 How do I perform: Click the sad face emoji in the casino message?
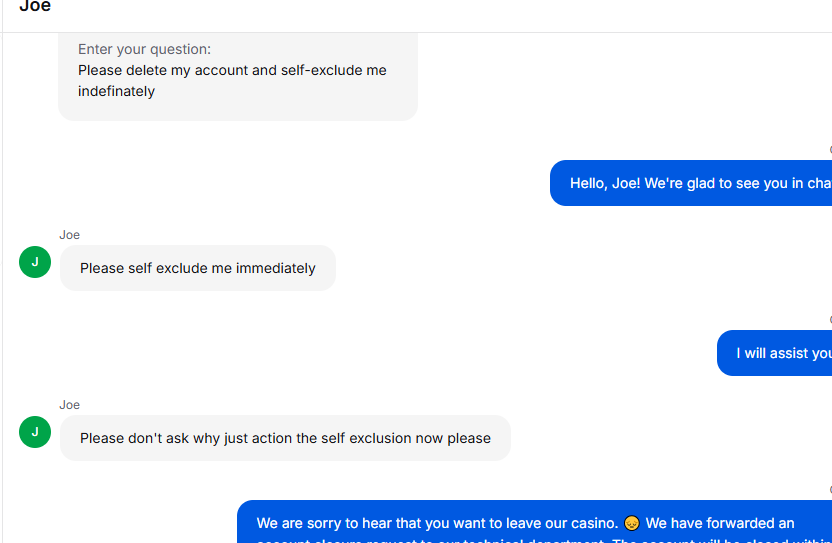[x=631, y=523]
